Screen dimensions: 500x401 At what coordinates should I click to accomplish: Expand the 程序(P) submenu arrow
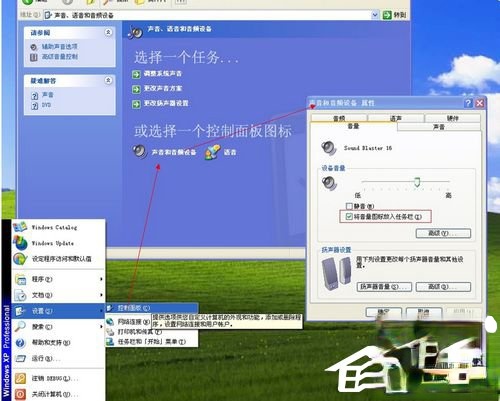click(x=101, y=279)
